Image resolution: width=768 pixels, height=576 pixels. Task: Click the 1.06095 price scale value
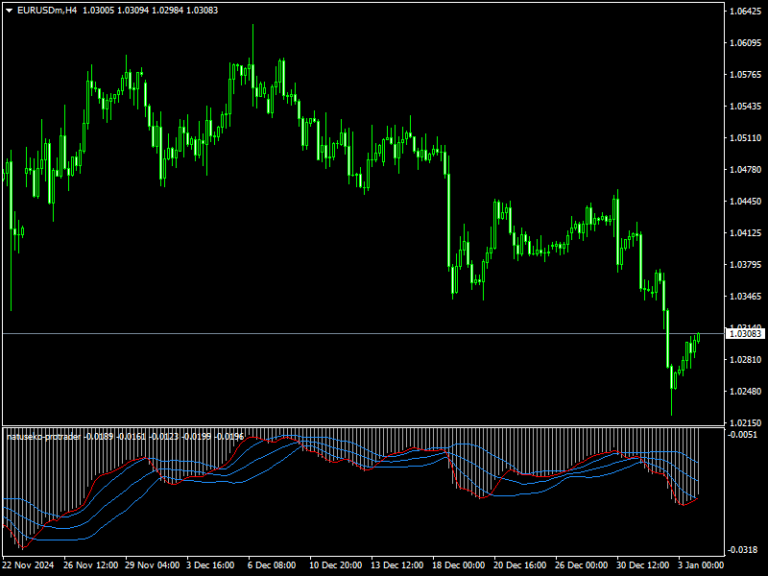745,43
